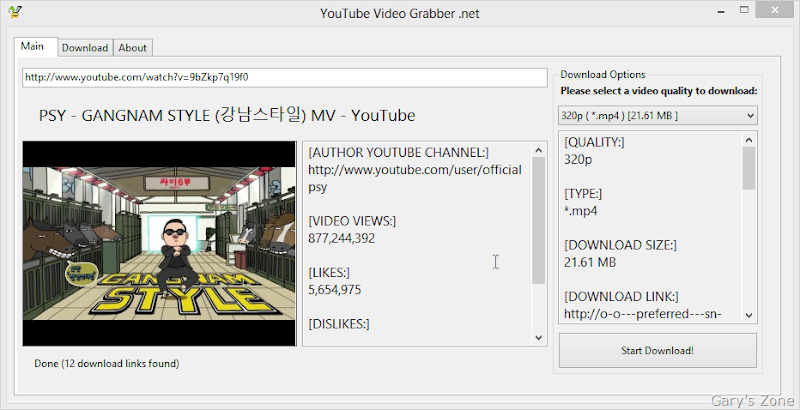Screen dimensions: 800x410
Task: Click the down arrow of the video info scrollbar
Action: tap(538, 338)
